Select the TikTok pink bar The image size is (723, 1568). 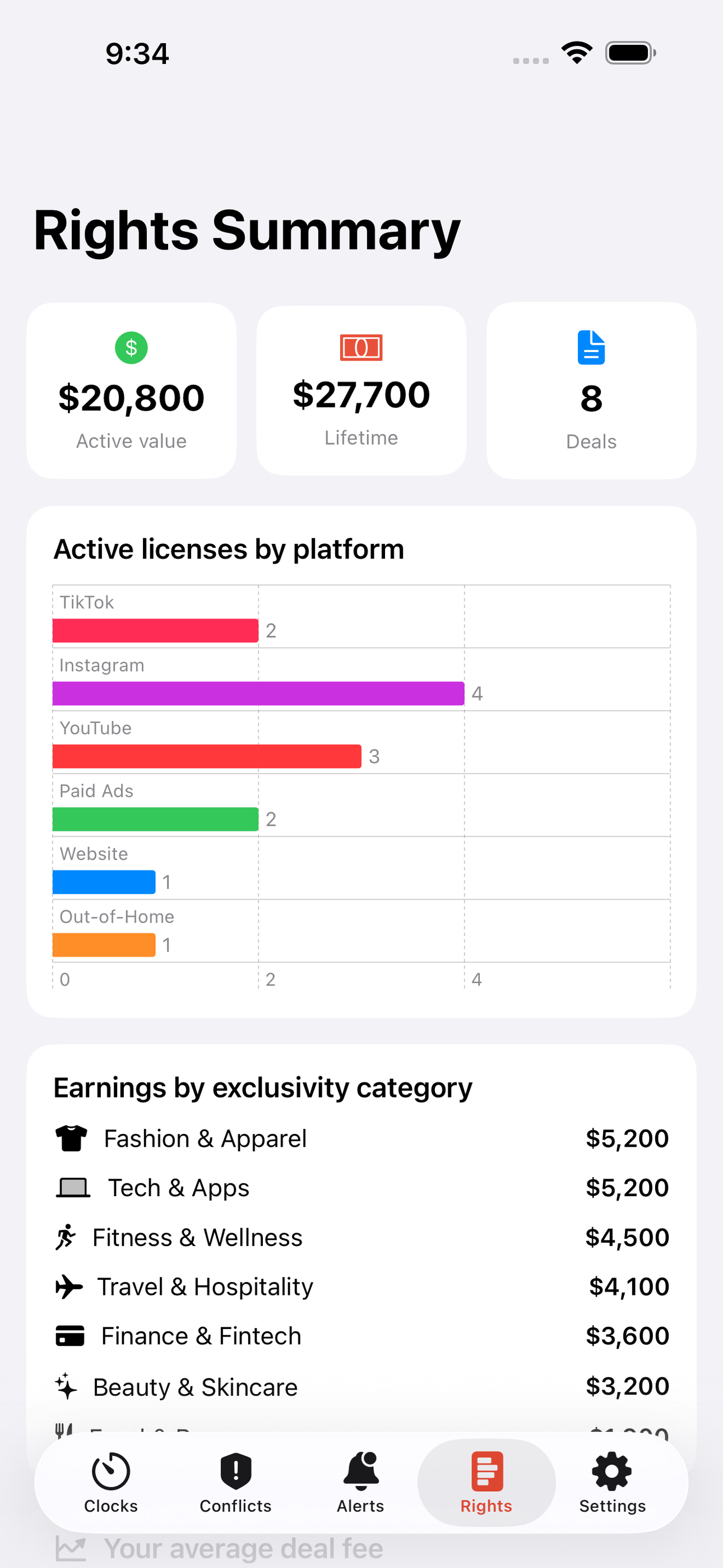tap(155, 630)
